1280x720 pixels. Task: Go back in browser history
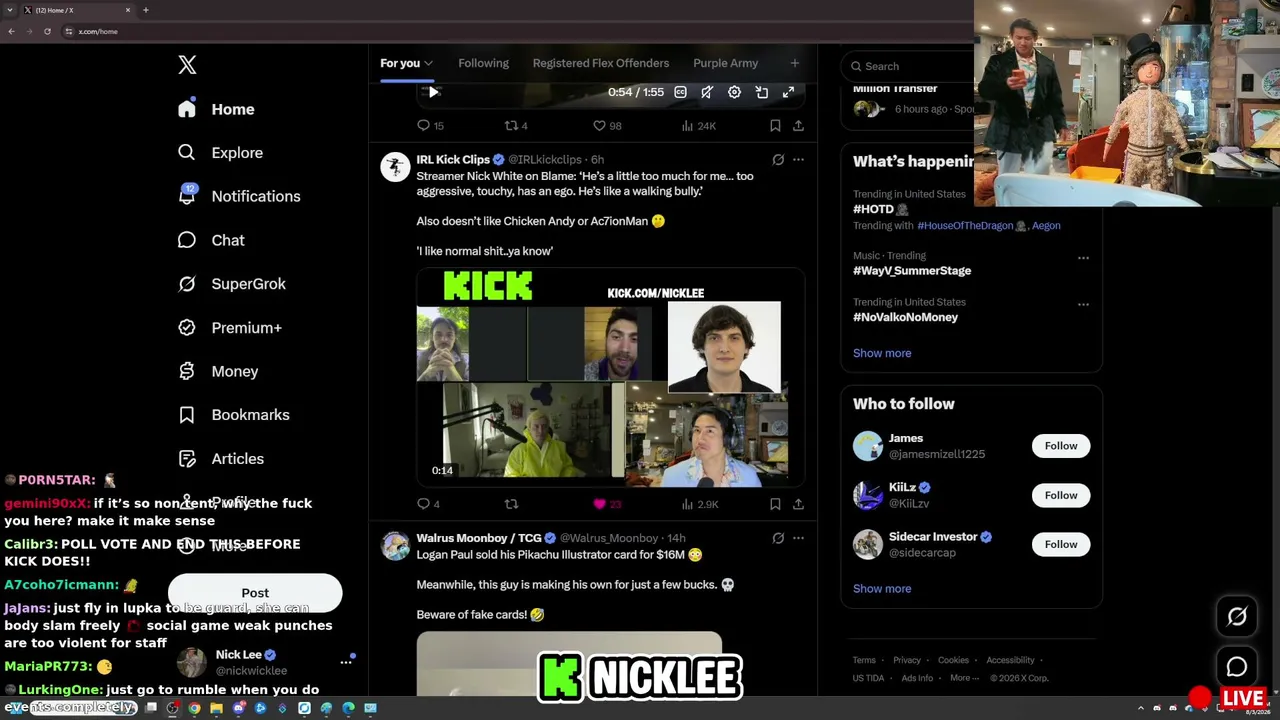(11, 31)
